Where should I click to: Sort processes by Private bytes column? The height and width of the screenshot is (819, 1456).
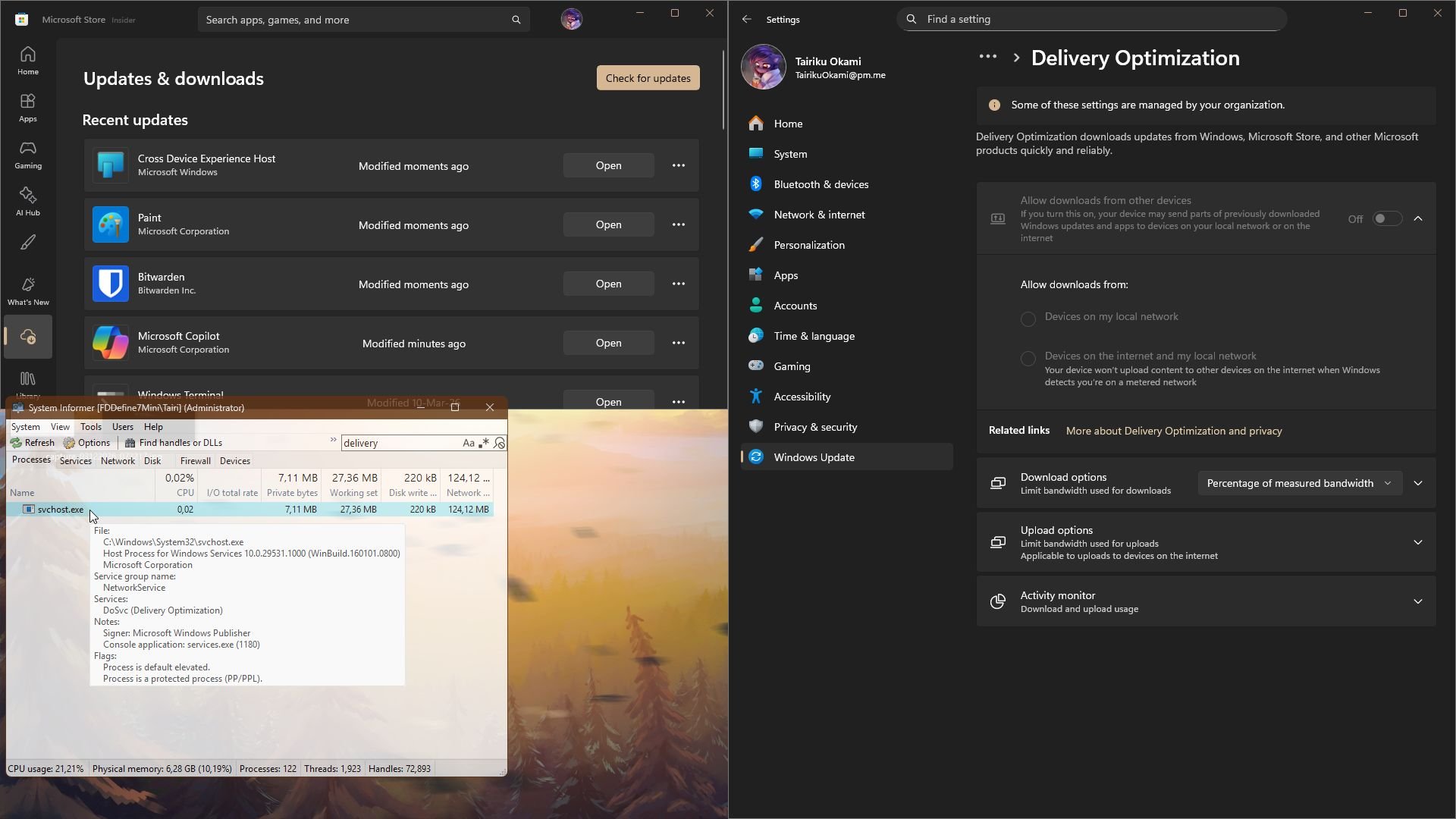[x=292, y=485]
